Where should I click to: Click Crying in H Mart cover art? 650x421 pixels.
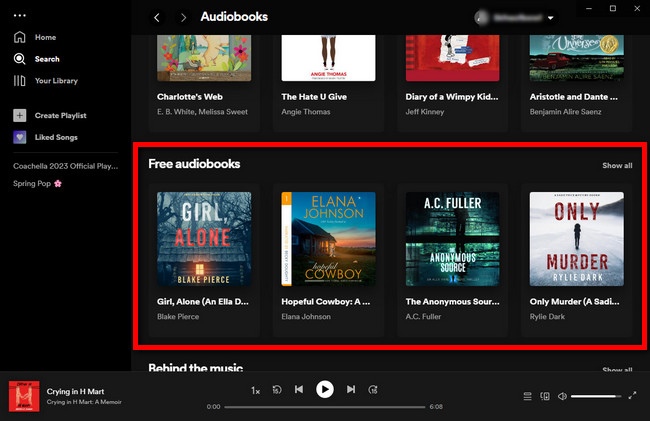24,397
